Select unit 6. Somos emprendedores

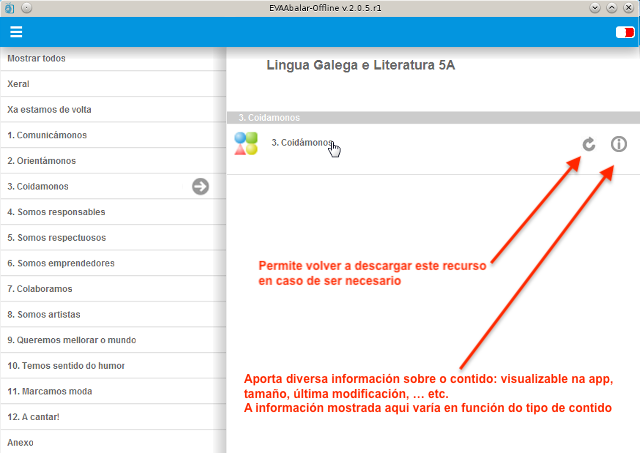click(60, 264)
